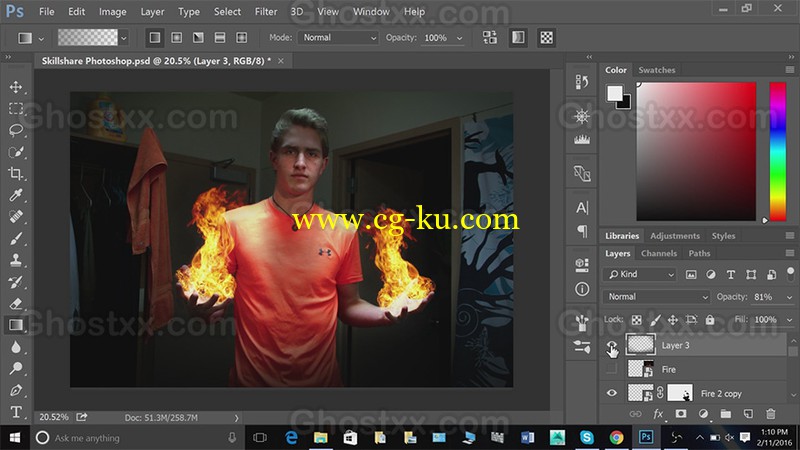Select the Horizontal Type tool
This screenshot has width=800, height=450.
tap(16, 412)
